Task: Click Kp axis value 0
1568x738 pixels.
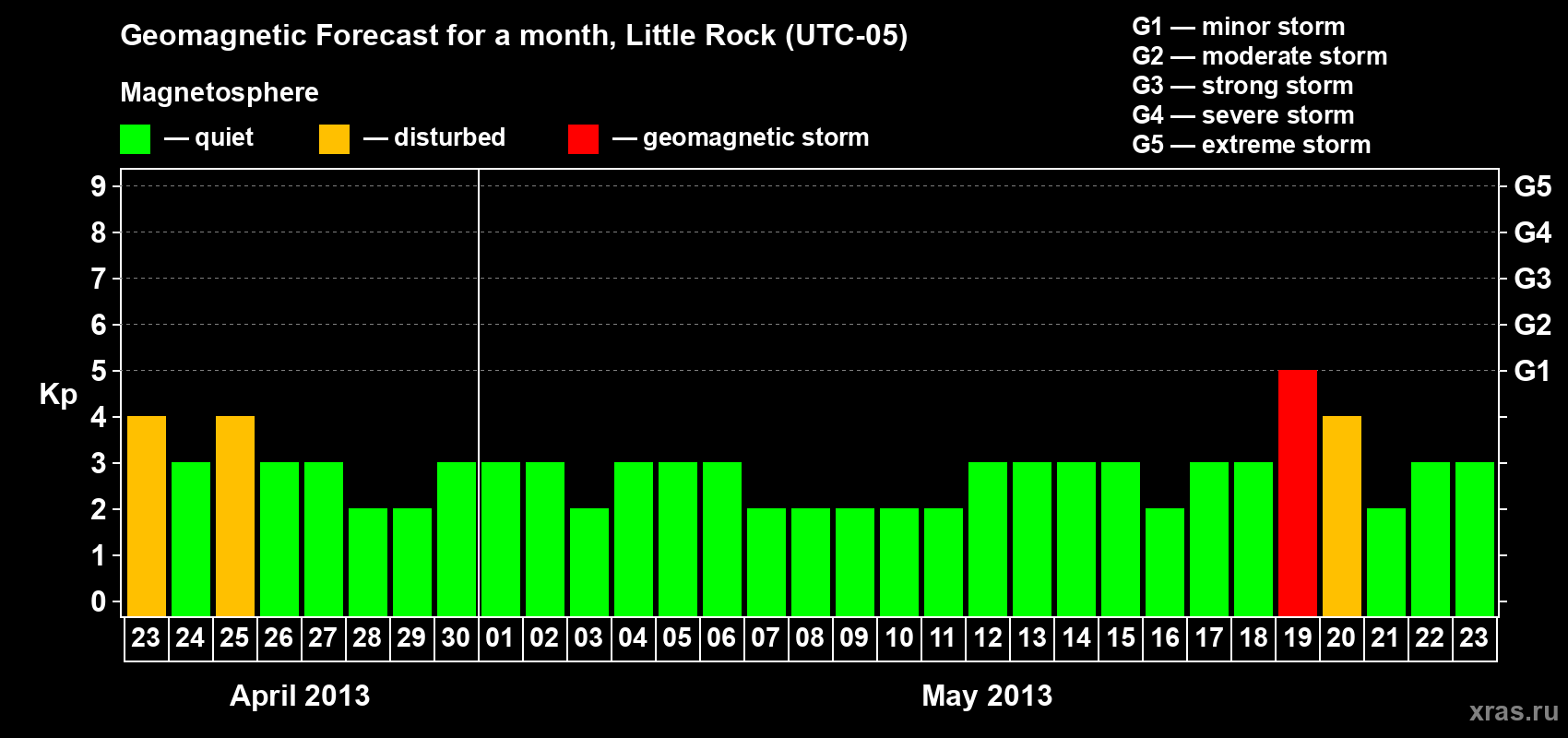Action: click(x=99, y=601)
